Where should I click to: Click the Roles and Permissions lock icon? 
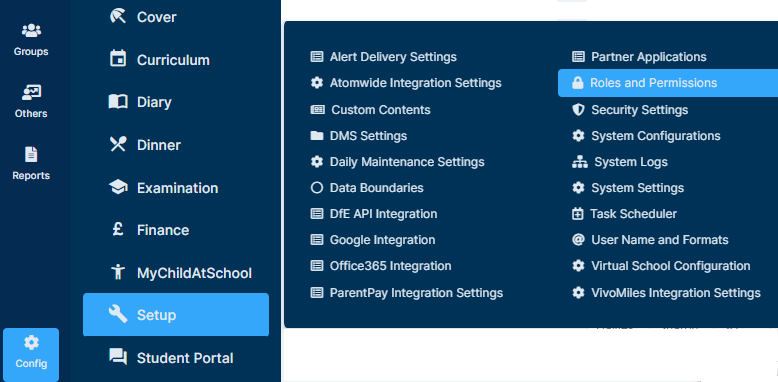[x=577, y=83]
